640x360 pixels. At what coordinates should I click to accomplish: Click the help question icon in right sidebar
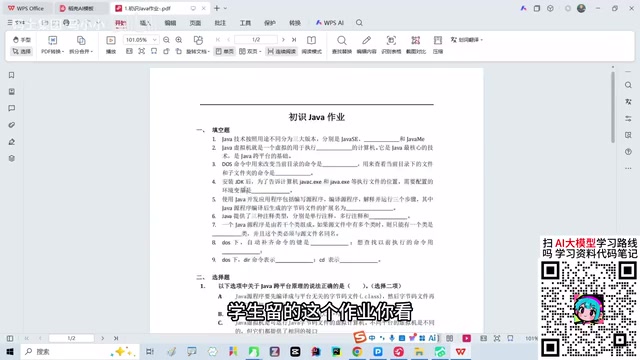[x=628, y=151]
